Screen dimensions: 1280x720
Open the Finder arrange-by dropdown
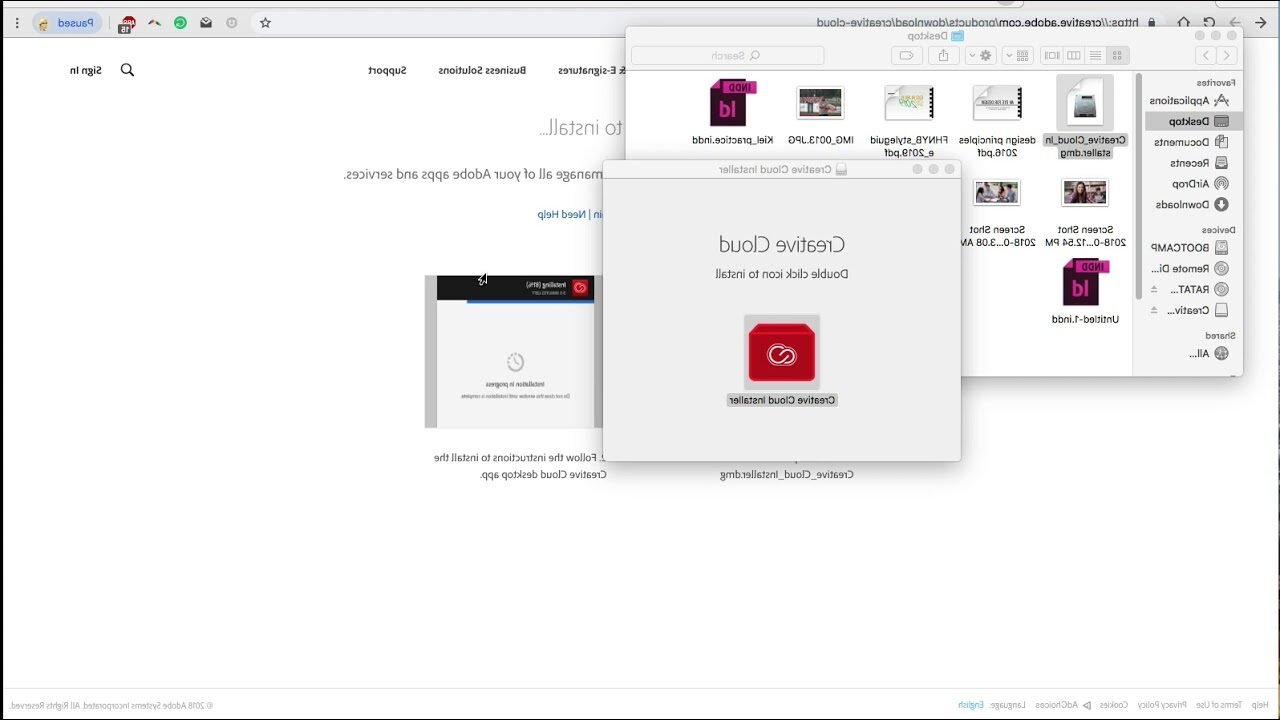pos(1017,56)
